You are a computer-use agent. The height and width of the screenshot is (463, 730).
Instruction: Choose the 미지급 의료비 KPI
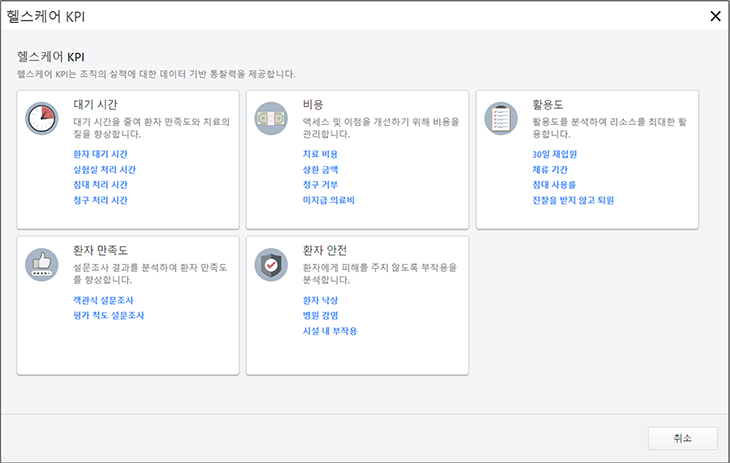point(328,200)
